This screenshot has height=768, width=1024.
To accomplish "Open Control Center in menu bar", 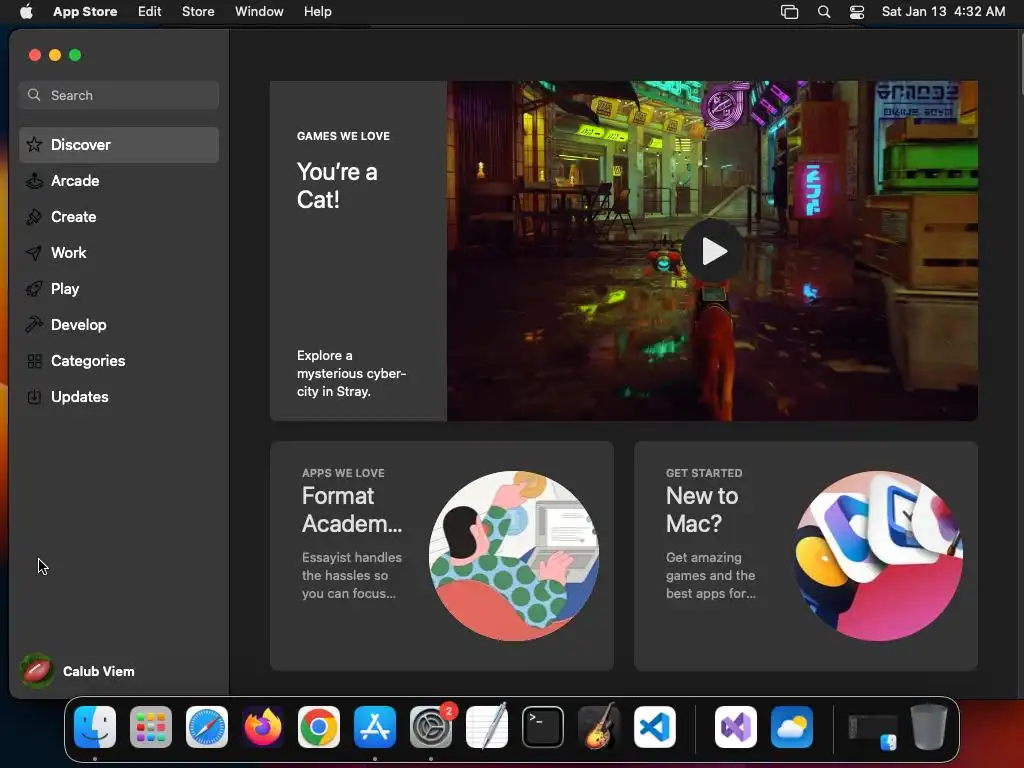I will 857,12.
